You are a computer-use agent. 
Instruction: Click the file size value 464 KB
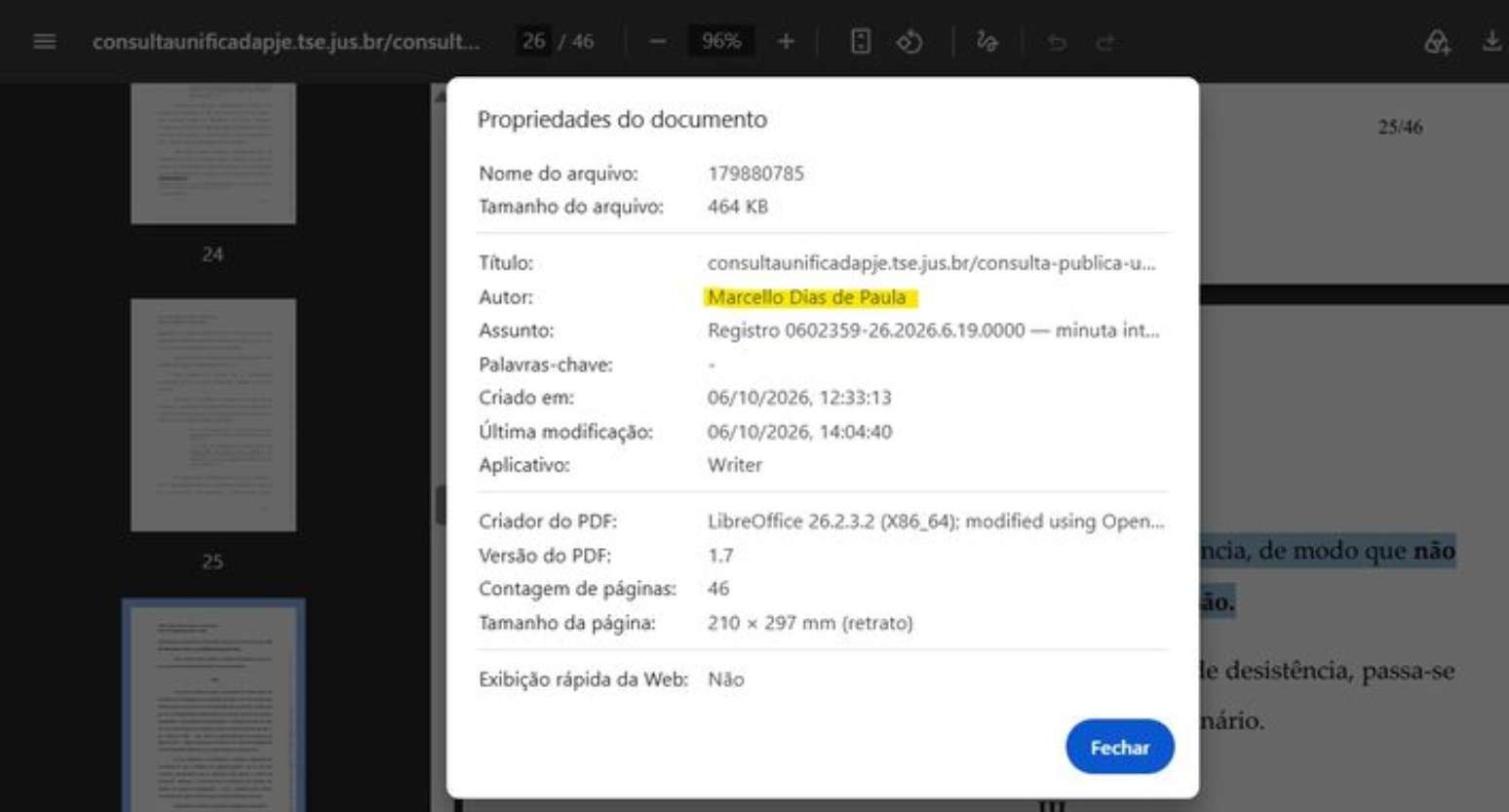coord(738,207)
